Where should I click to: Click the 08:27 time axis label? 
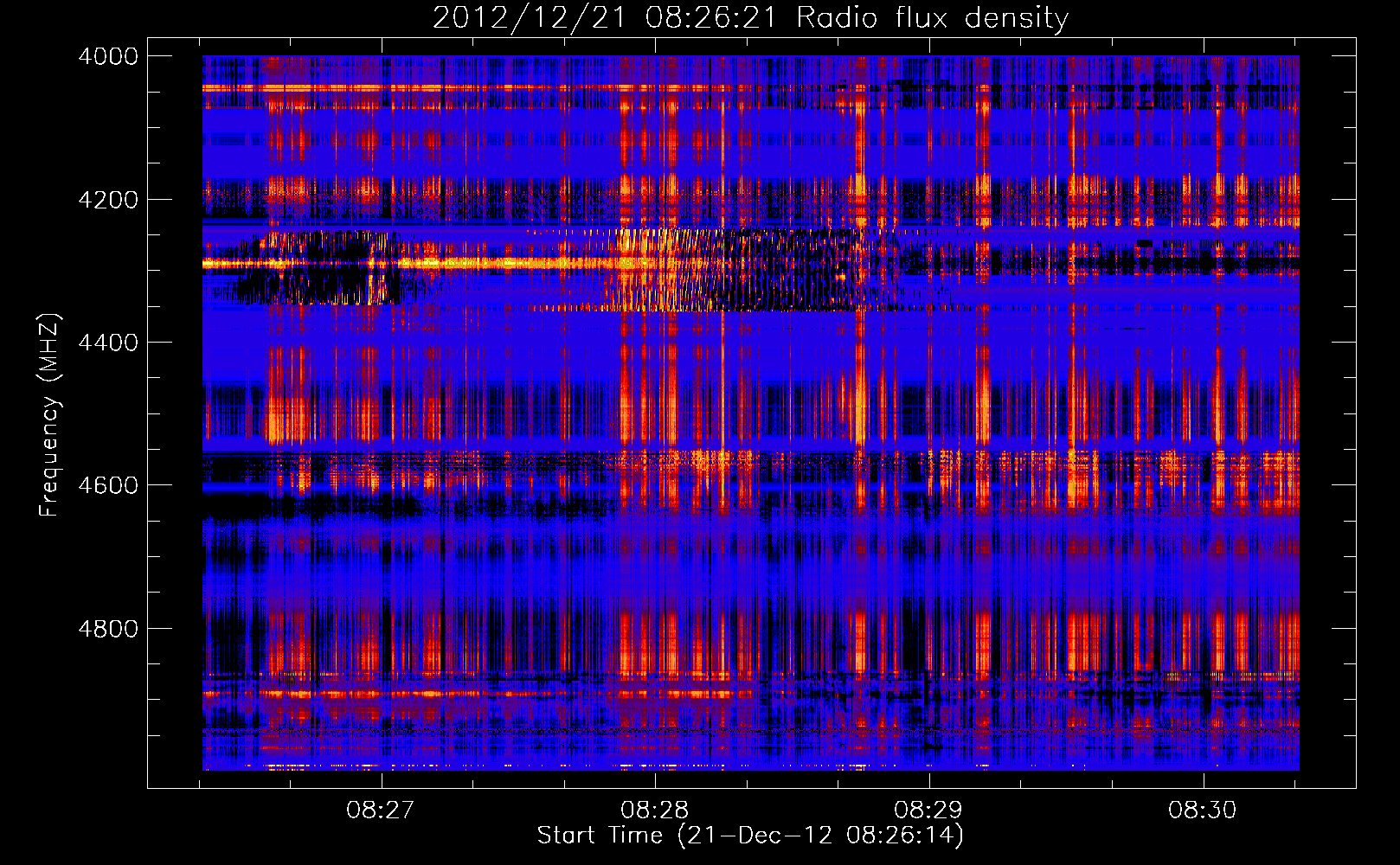[381, 811]
